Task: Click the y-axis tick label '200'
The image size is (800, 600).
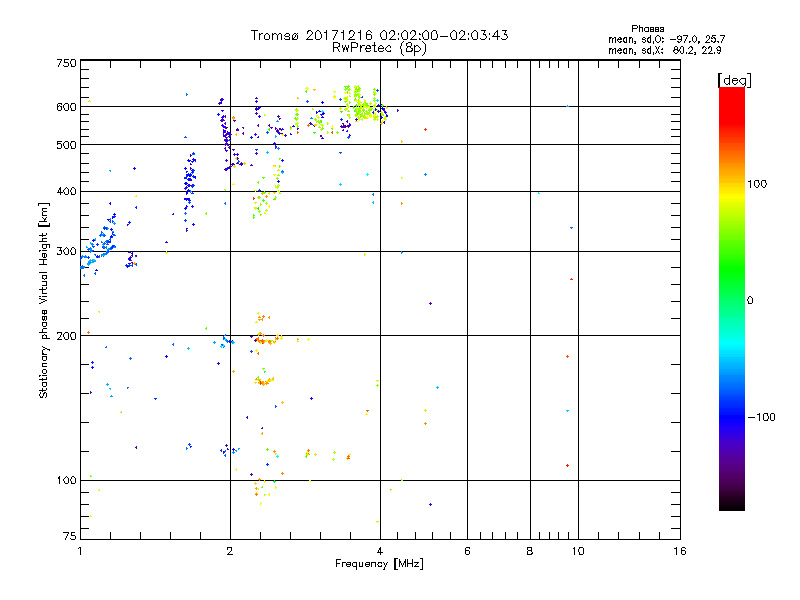Action: coord(66,336)
